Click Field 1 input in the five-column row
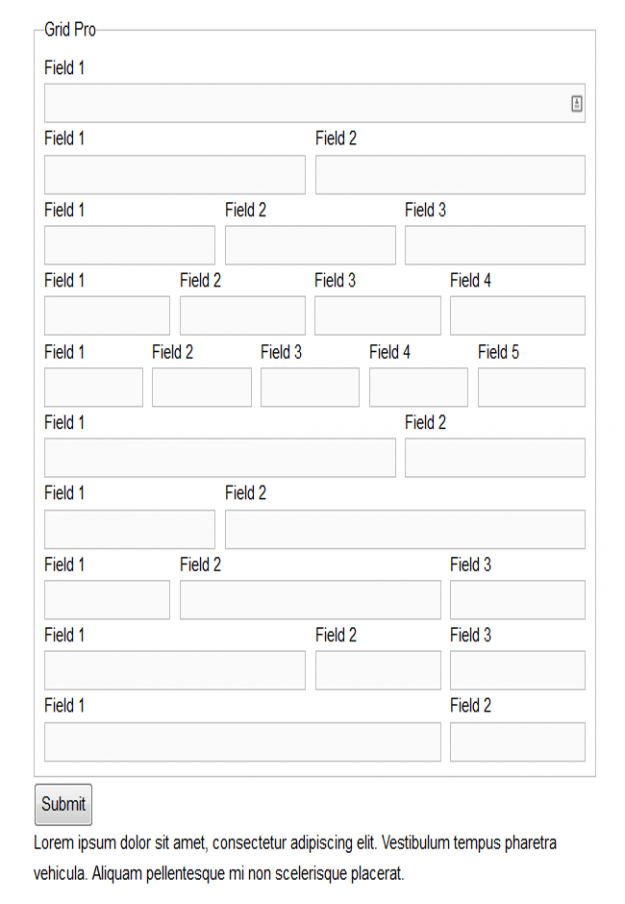The height and width of the screenshot is (904, 625). 93,387
